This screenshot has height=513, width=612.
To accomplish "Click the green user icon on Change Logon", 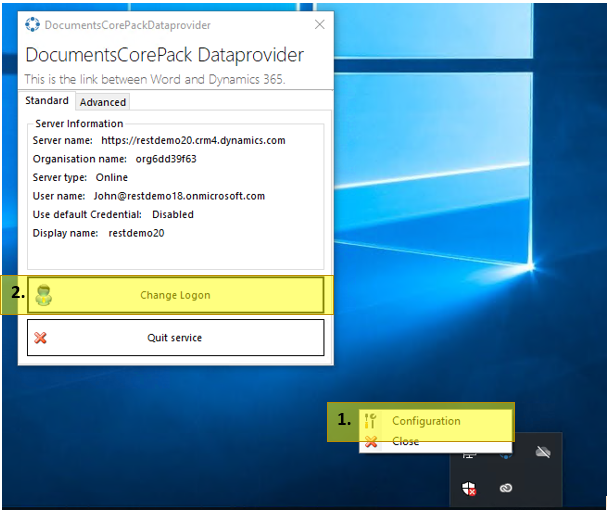I will click(43, 295).
